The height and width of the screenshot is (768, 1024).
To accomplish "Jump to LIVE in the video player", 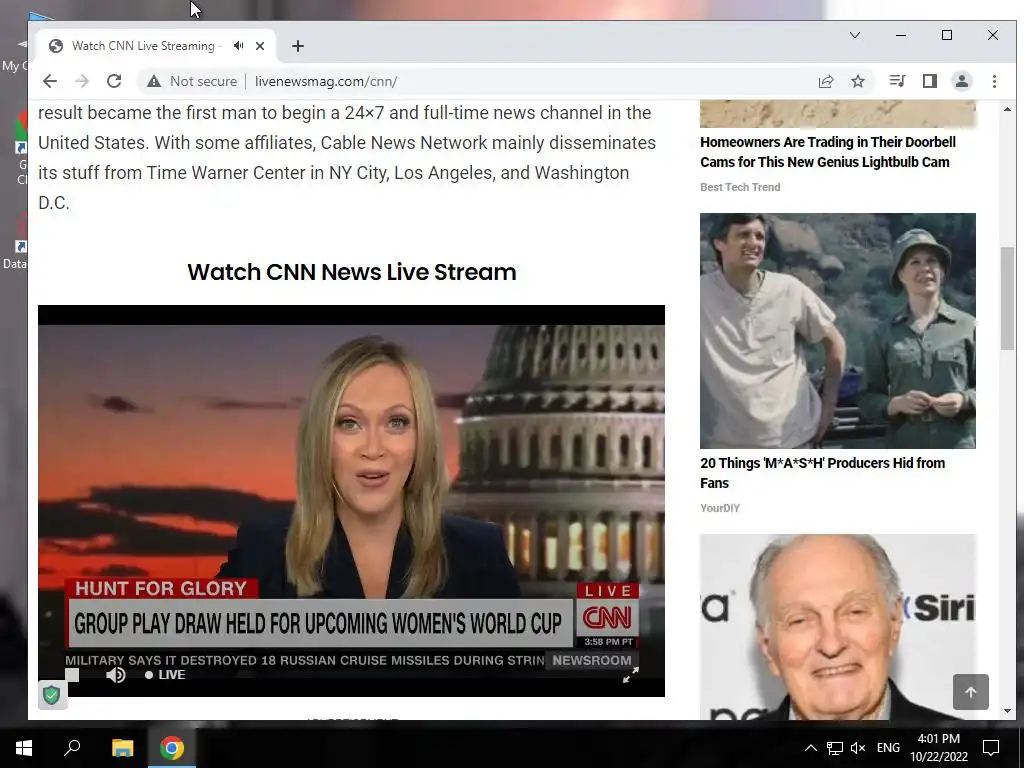I will [165, 675].
